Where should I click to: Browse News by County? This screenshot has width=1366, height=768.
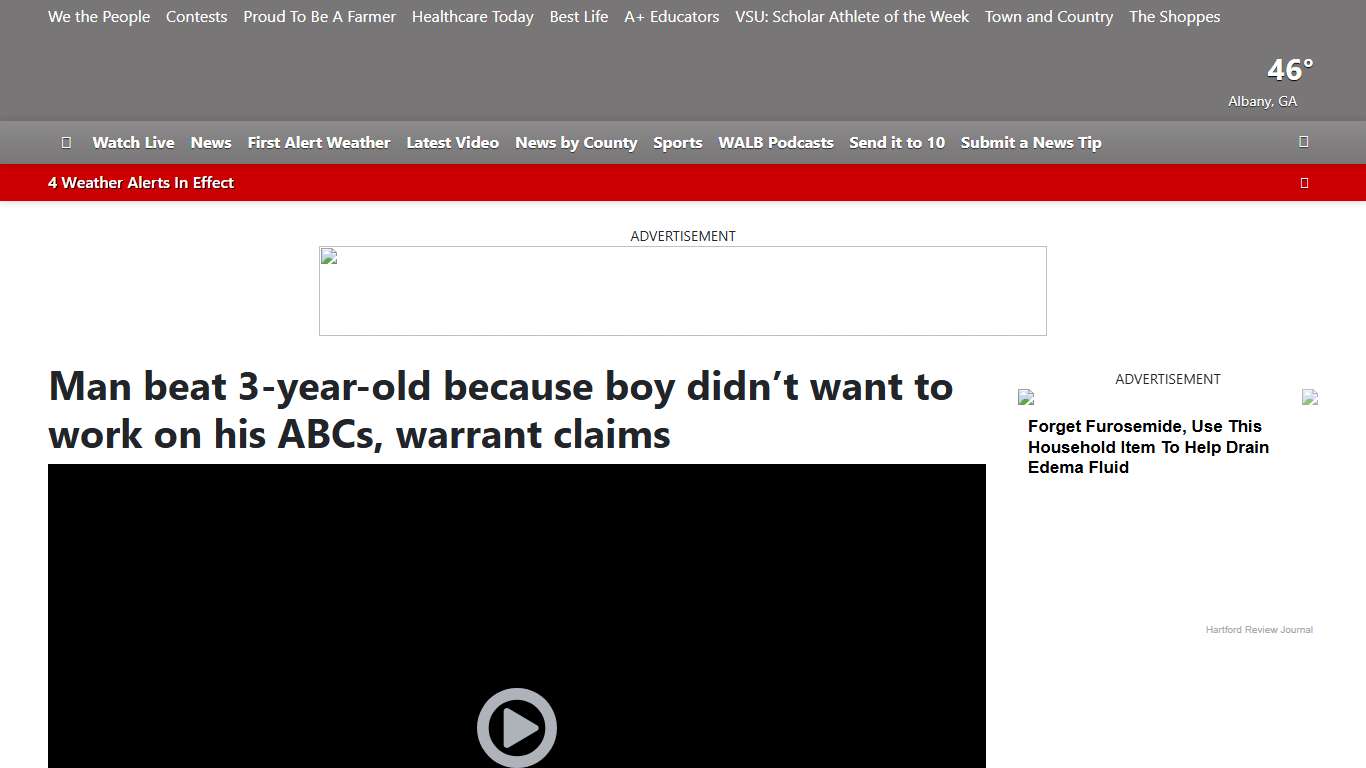click(576, 142)
